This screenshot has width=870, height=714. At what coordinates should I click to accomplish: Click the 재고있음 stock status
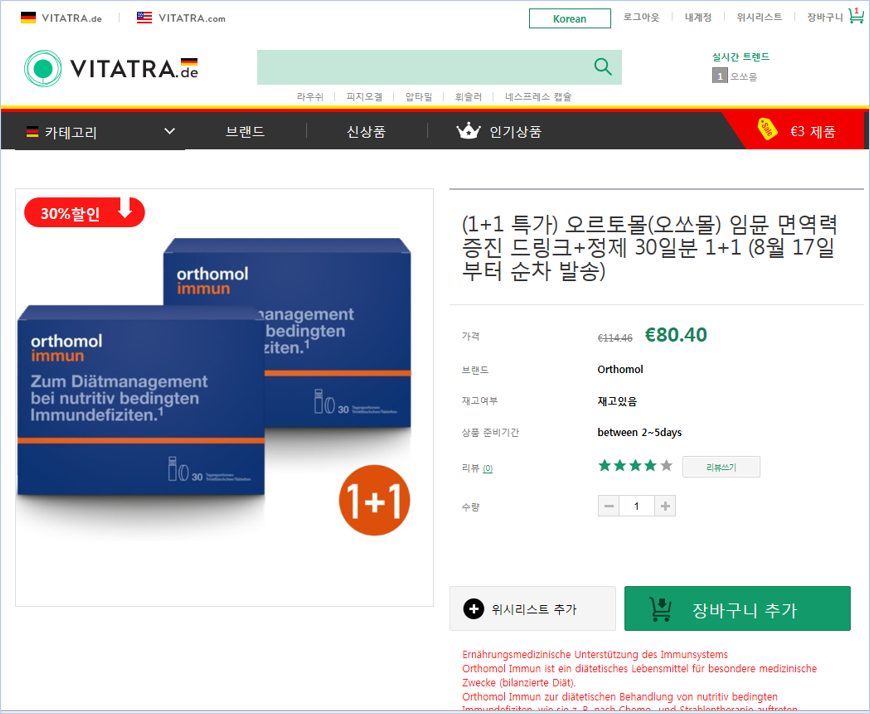tap(617, 401)
